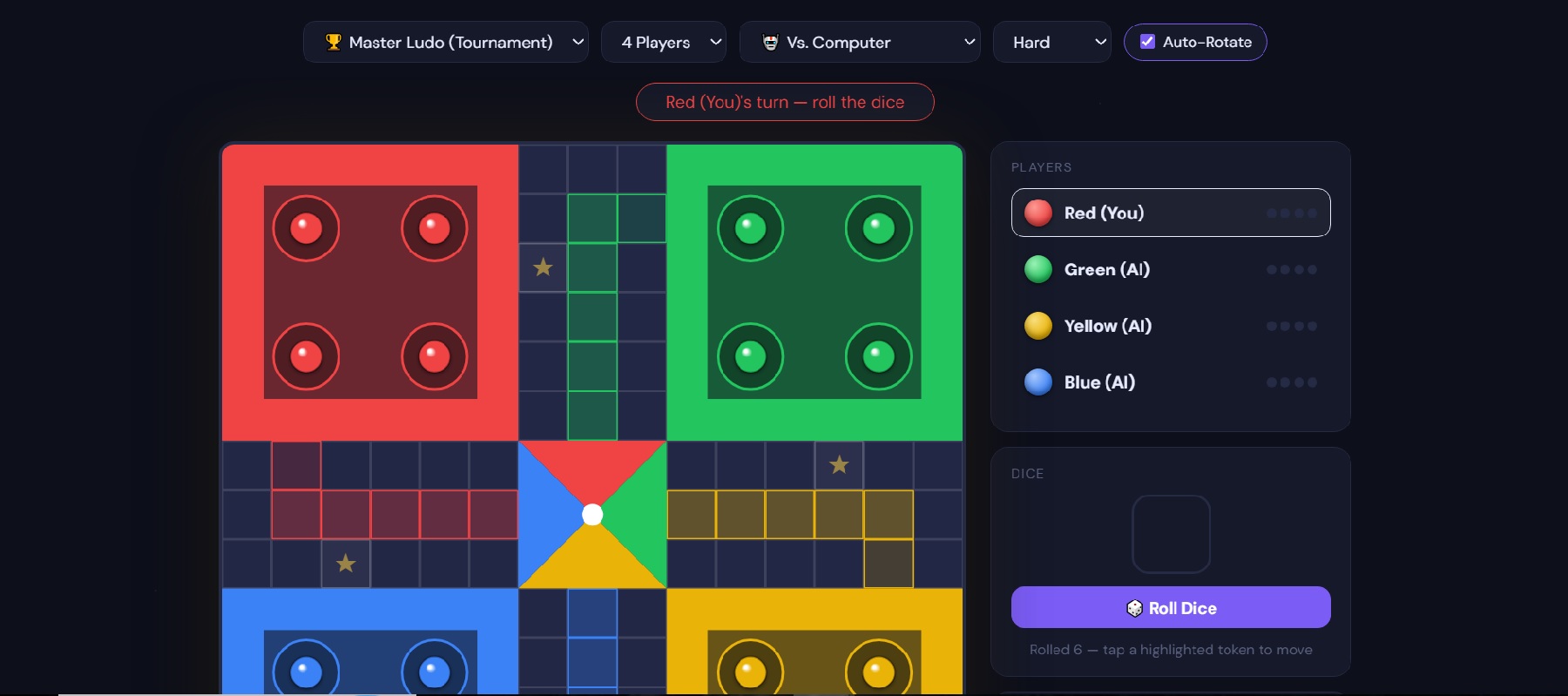
Task: Click the bottom-right green token in green home
Action: 878,356
